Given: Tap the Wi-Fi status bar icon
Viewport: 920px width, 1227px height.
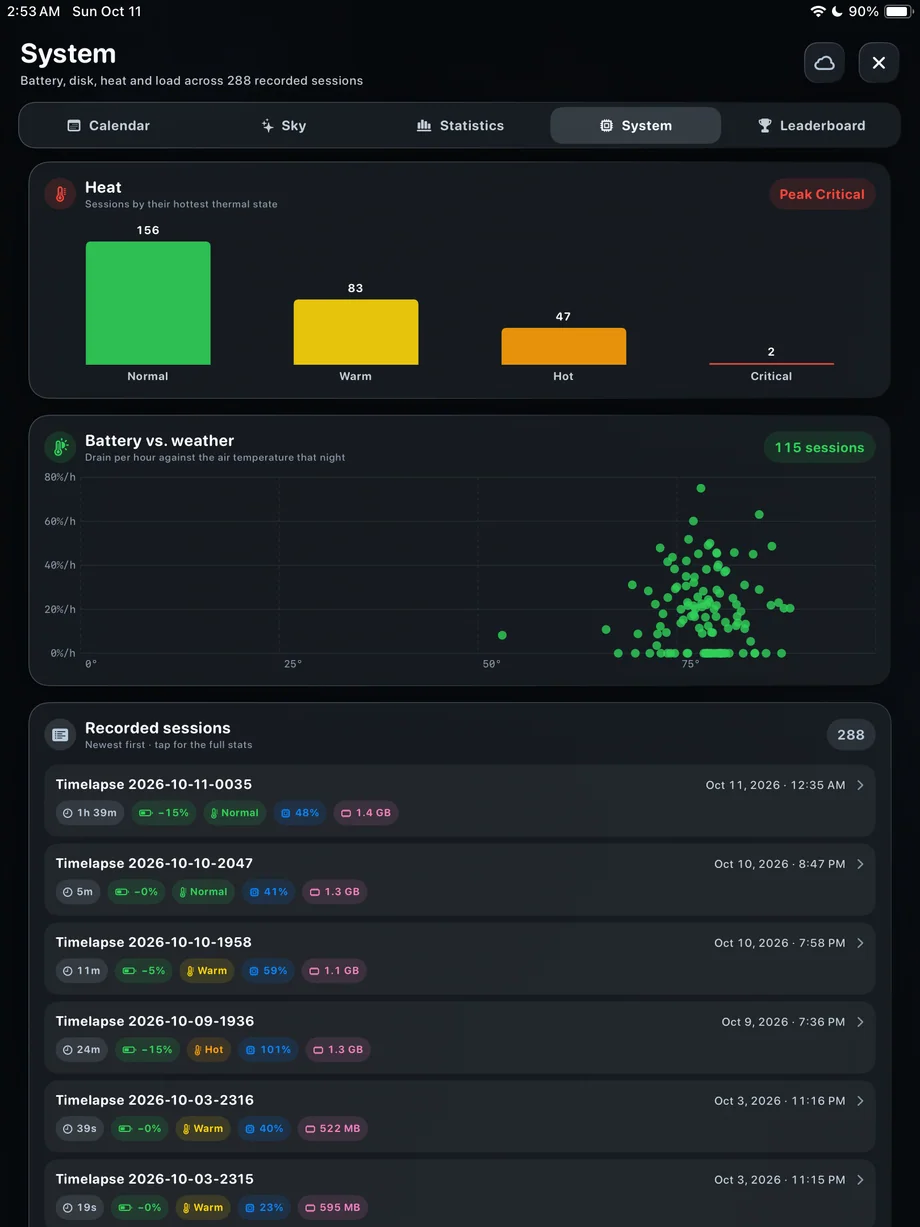Looking at the screenshot, I should pos(818,11).
